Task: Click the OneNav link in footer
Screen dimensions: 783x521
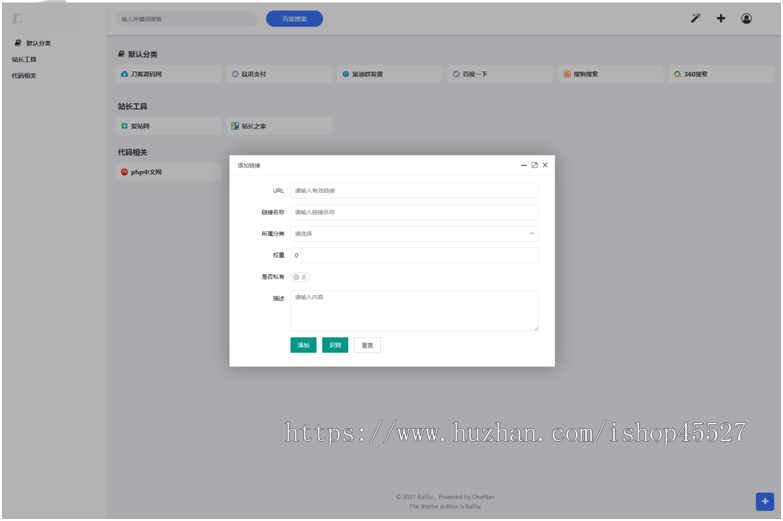Action: click(x=483, y=497)
